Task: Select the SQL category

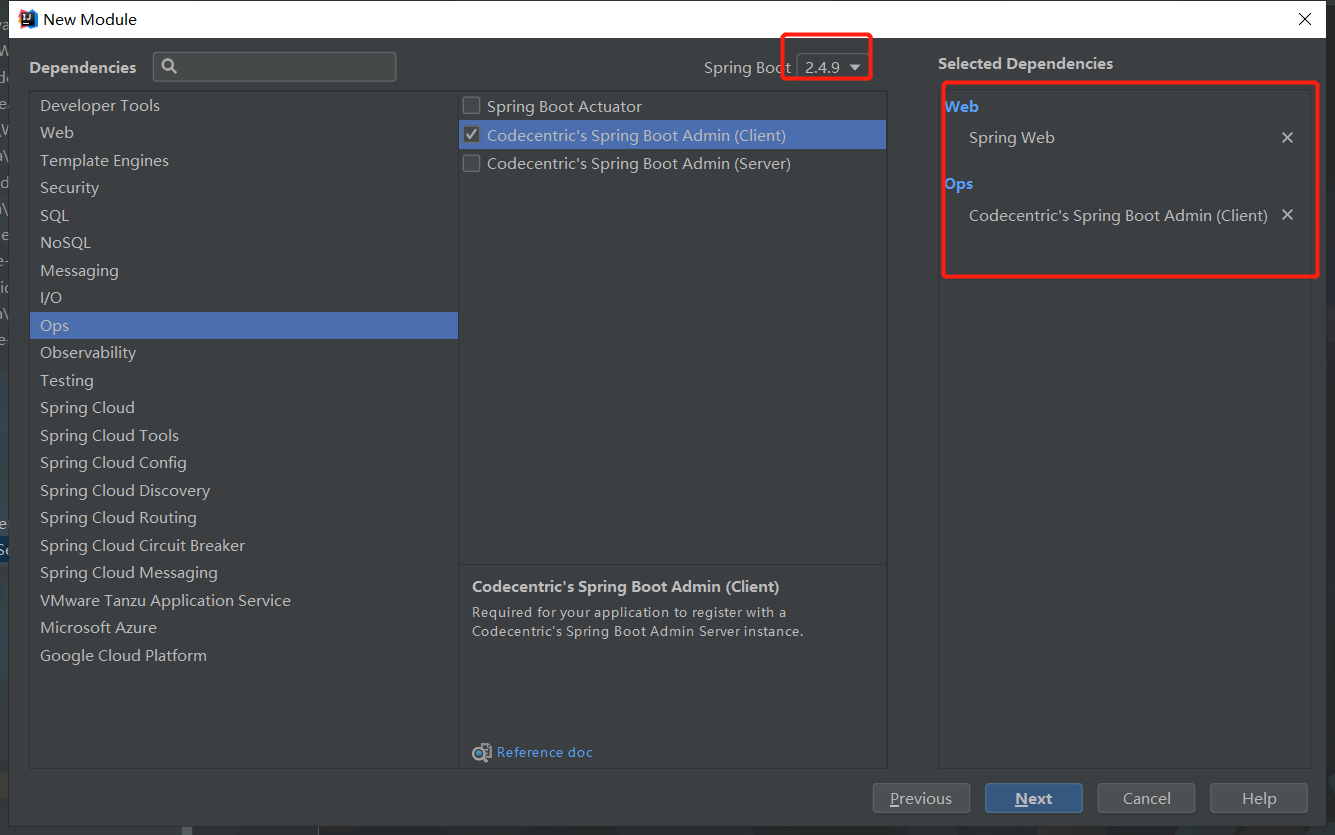Action: click(x=244, y=215)
